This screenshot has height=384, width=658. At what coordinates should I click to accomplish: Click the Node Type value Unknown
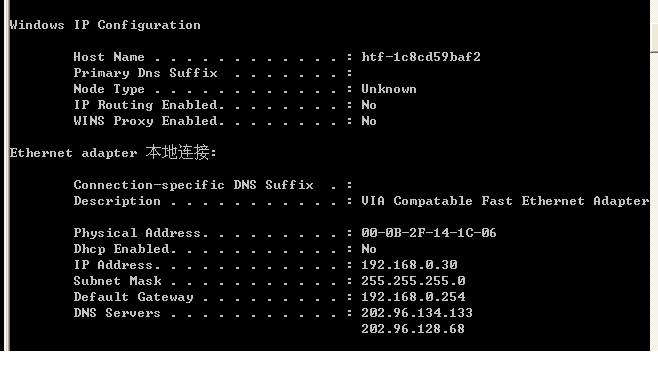coord(389,89)
